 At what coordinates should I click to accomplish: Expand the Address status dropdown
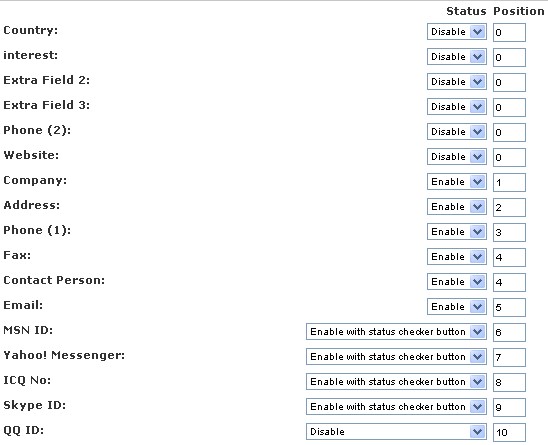tap(456, 207)
